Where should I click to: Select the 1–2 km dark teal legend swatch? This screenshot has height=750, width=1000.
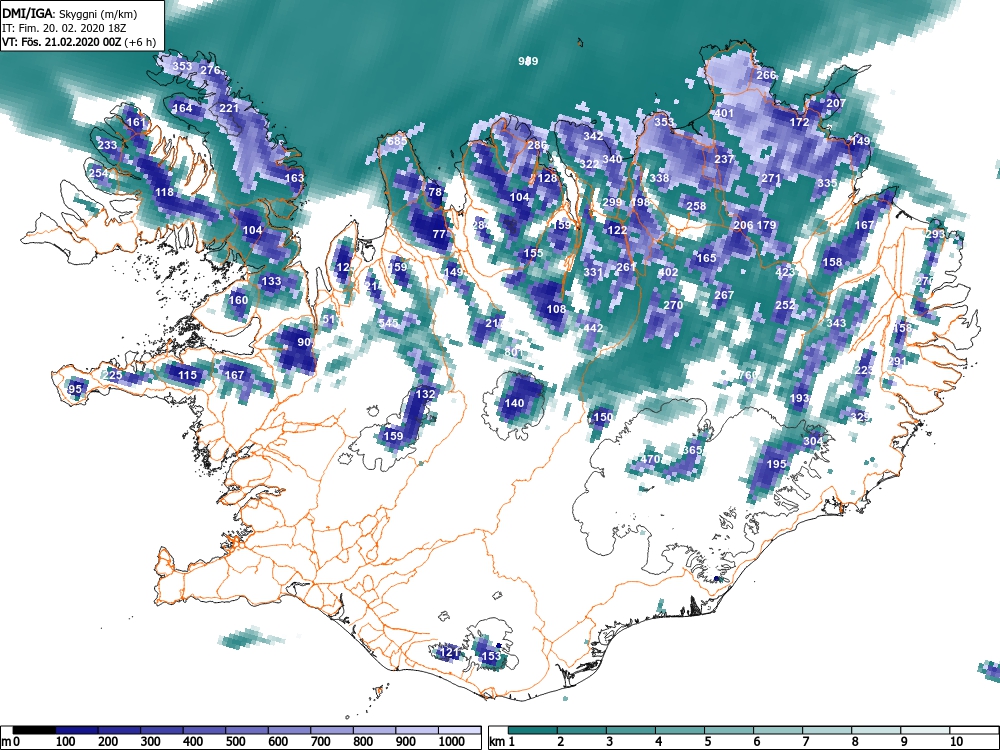[533, 730]
